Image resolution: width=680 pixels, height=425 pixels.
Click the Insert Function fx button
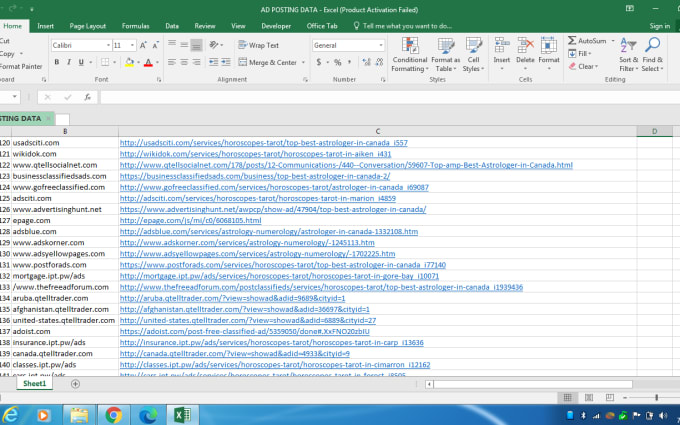click(88, 97)
